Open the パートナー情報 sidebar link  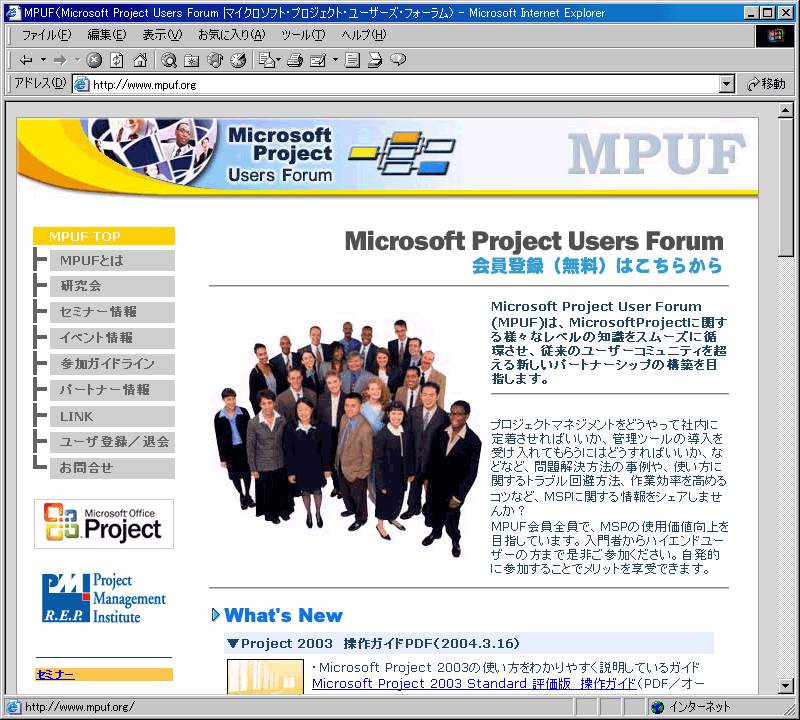[x=112, y=390]
